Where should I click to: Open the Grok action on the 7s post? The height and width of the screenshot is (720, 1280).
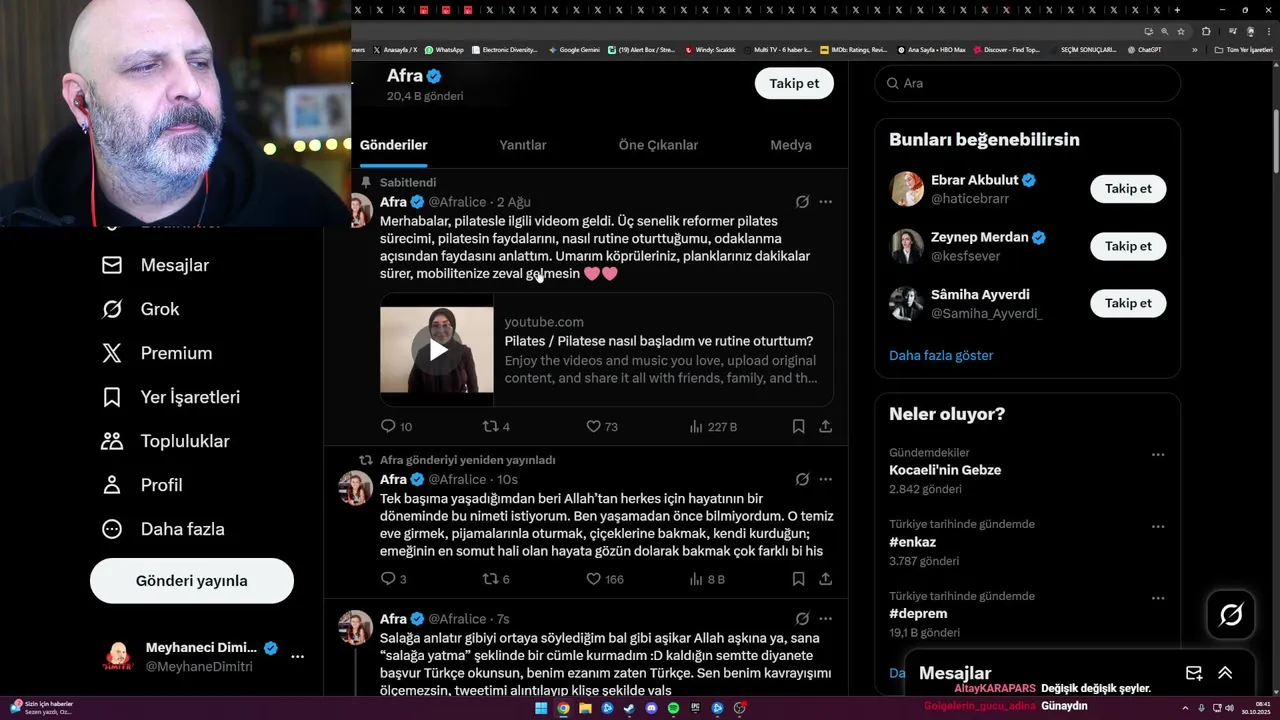(x=802, y=619)
